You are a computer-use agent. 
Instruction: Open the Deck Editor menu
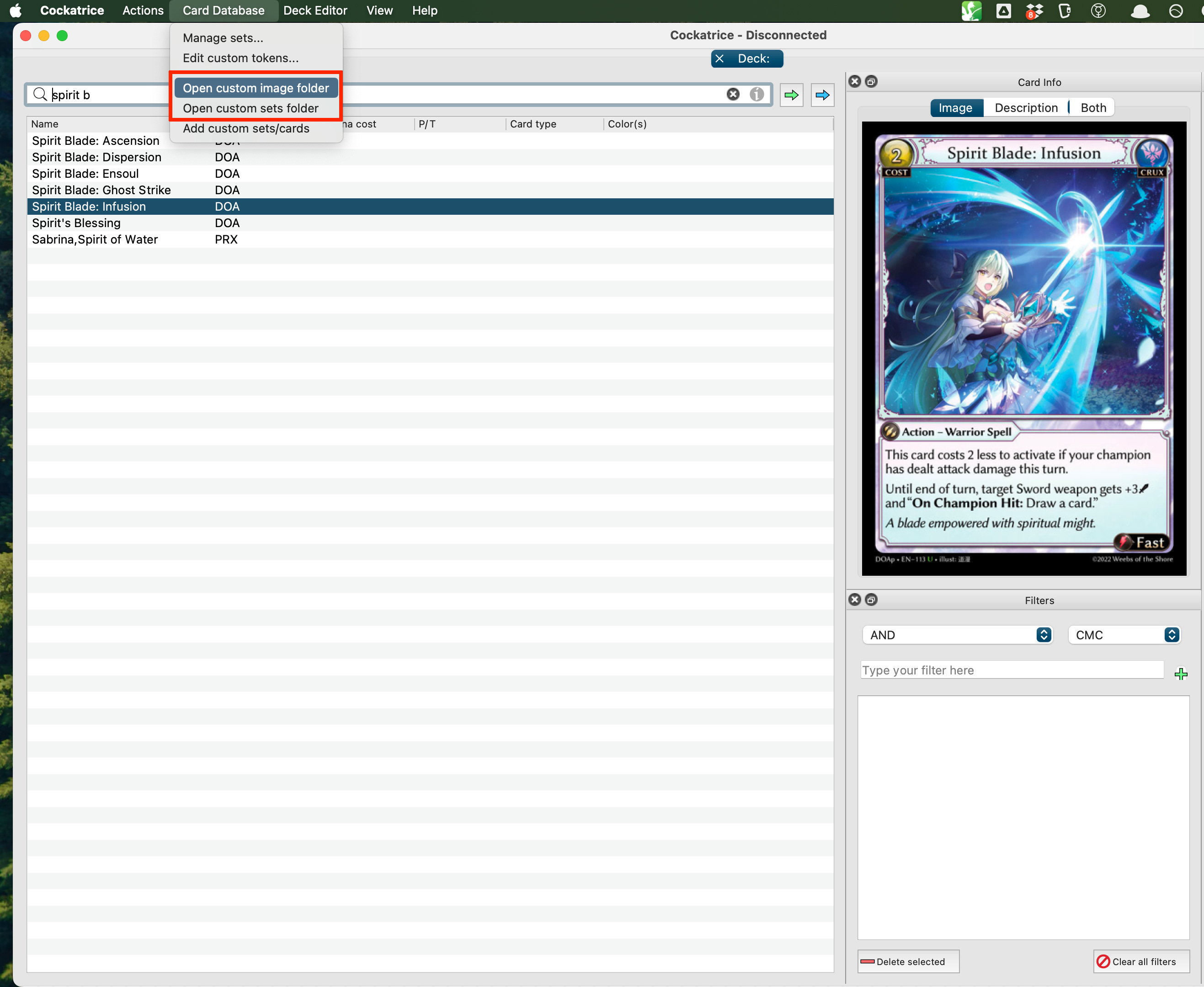point(315,11)
